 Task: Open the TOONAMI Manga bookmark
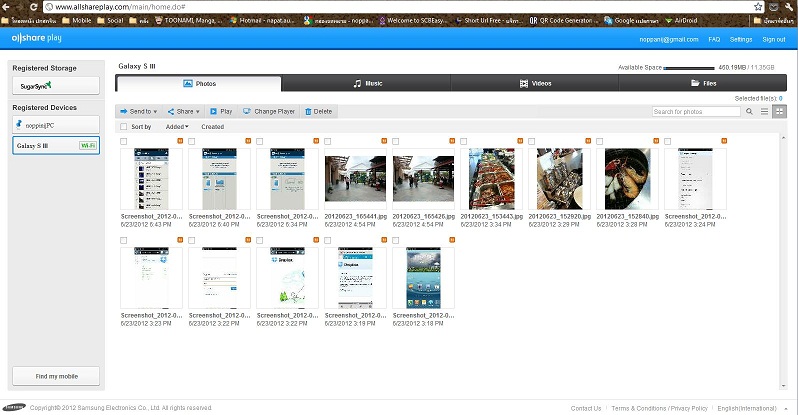(x=188, y=20)
